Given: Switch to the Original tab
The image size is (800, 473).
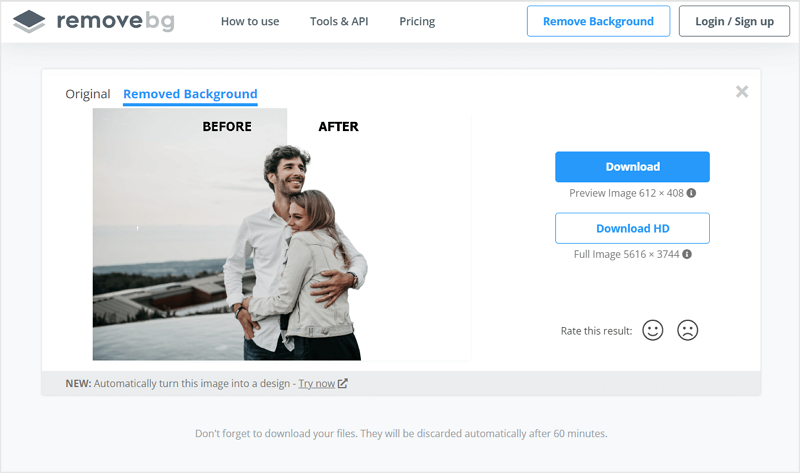Looking at the screenshot, I should tap(88, 94).
